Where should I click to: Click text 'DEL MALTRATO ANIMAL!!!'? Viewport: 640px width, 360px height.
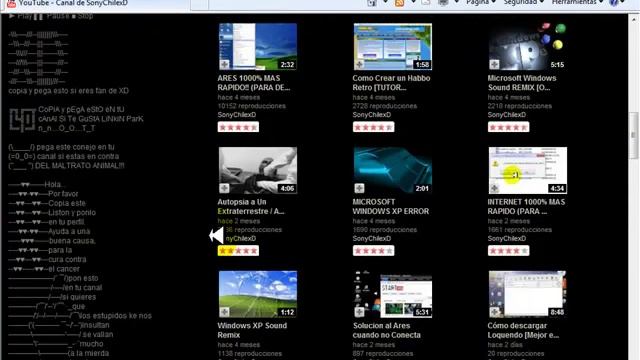pos(80,166)
